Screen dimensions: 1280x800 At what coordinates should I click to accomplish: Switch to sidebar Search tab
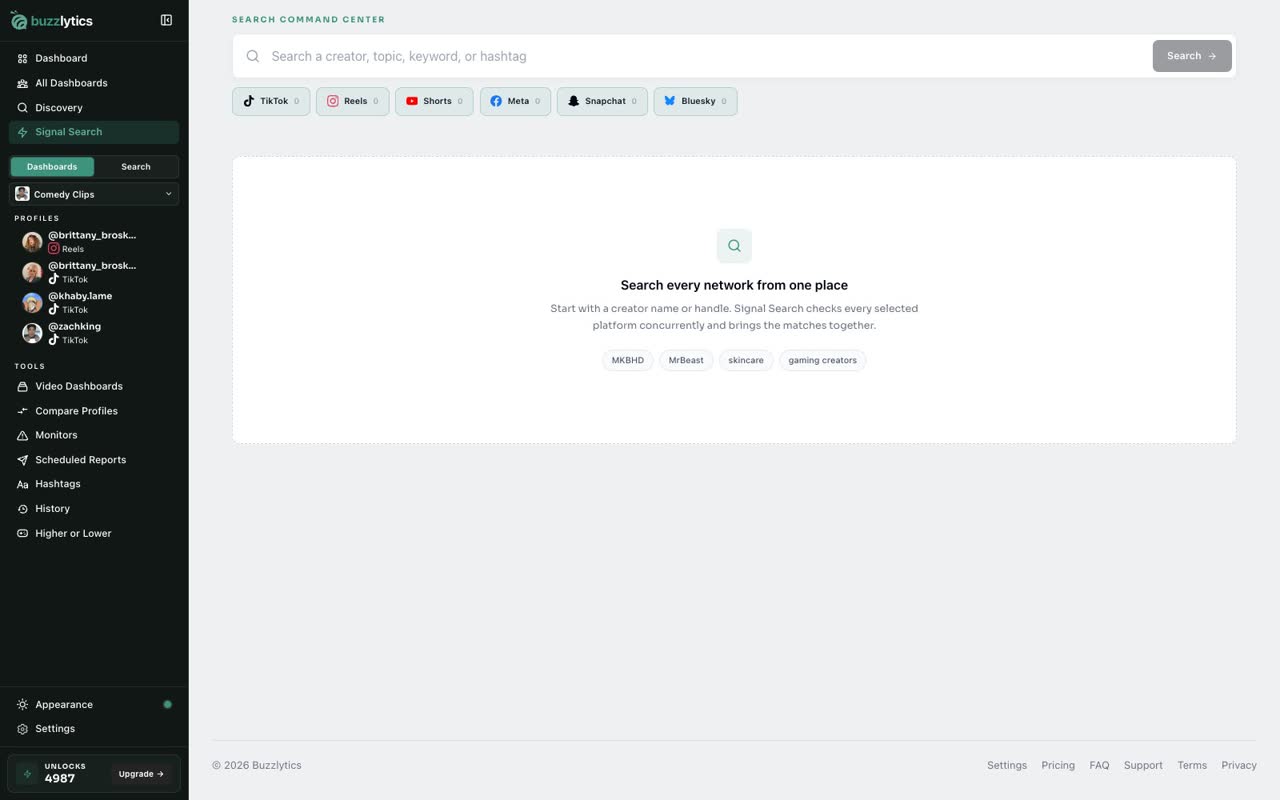click(136, 167)
